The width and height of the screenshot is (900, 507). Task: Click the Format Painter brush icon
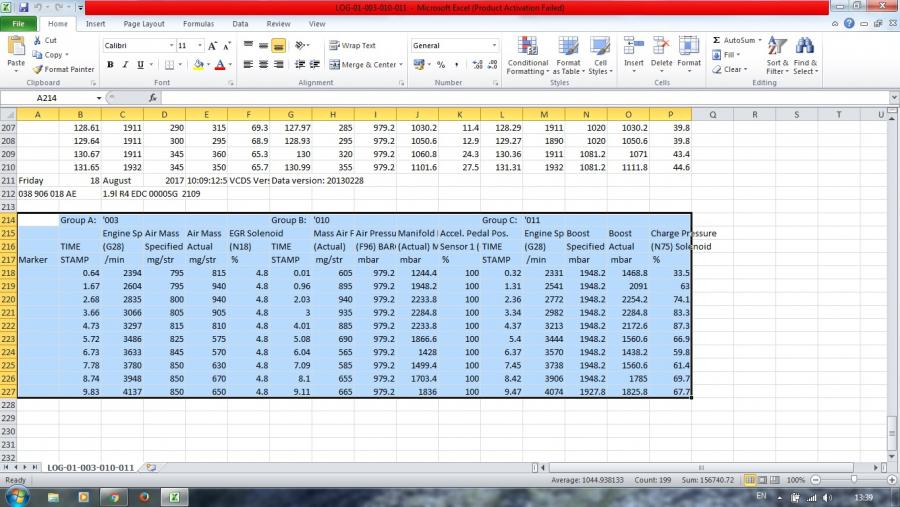click(x=37, y=69)
